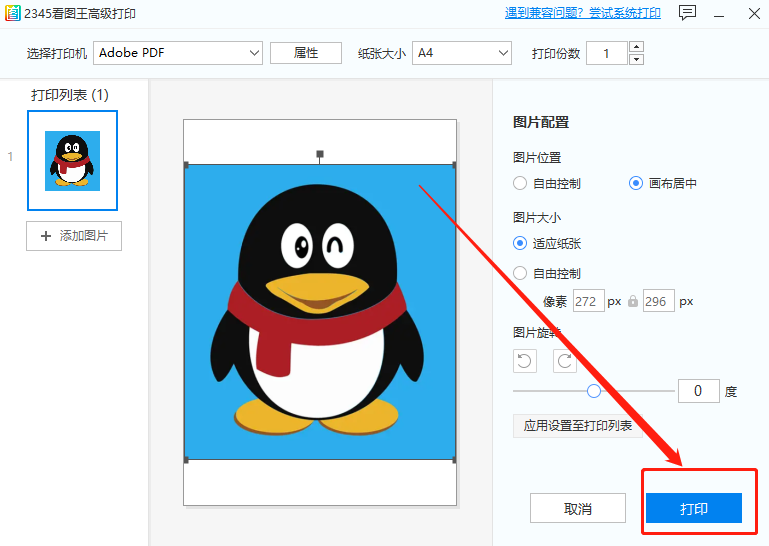This screenshot has width=769, height=546.
Task: Open the 尝试系统打印 compatibility link
Action: 583,13
